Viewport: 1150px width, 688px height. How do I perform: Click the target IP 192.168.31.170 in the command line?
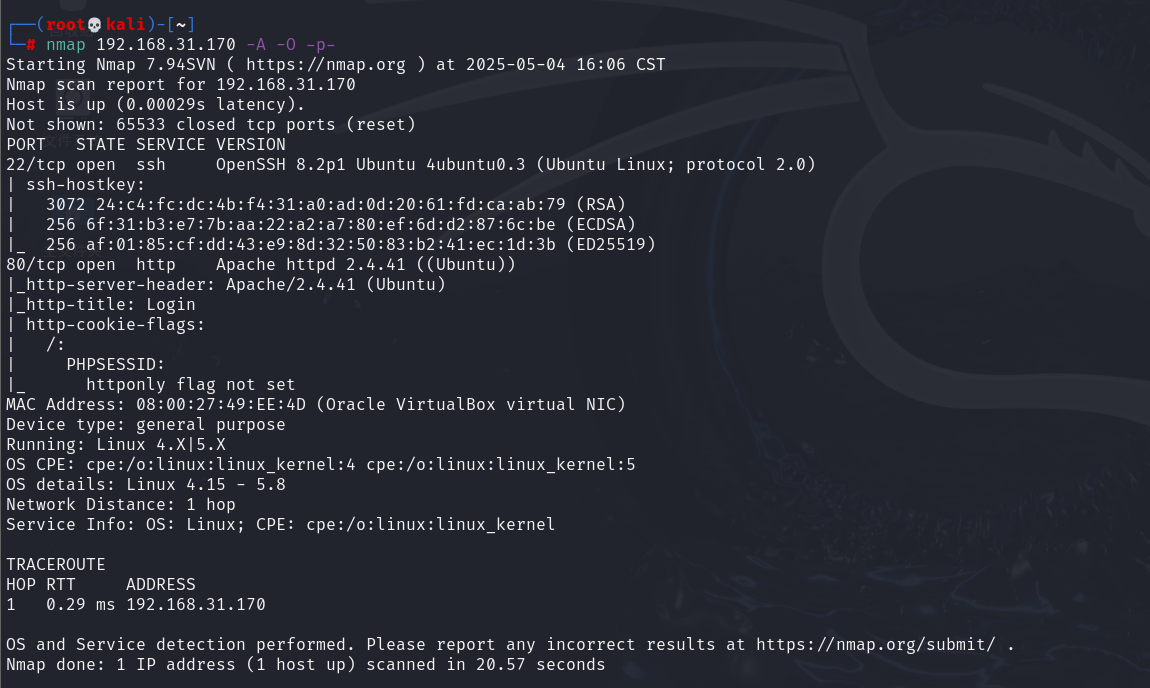pyautogui.click(x=166, y=45)
